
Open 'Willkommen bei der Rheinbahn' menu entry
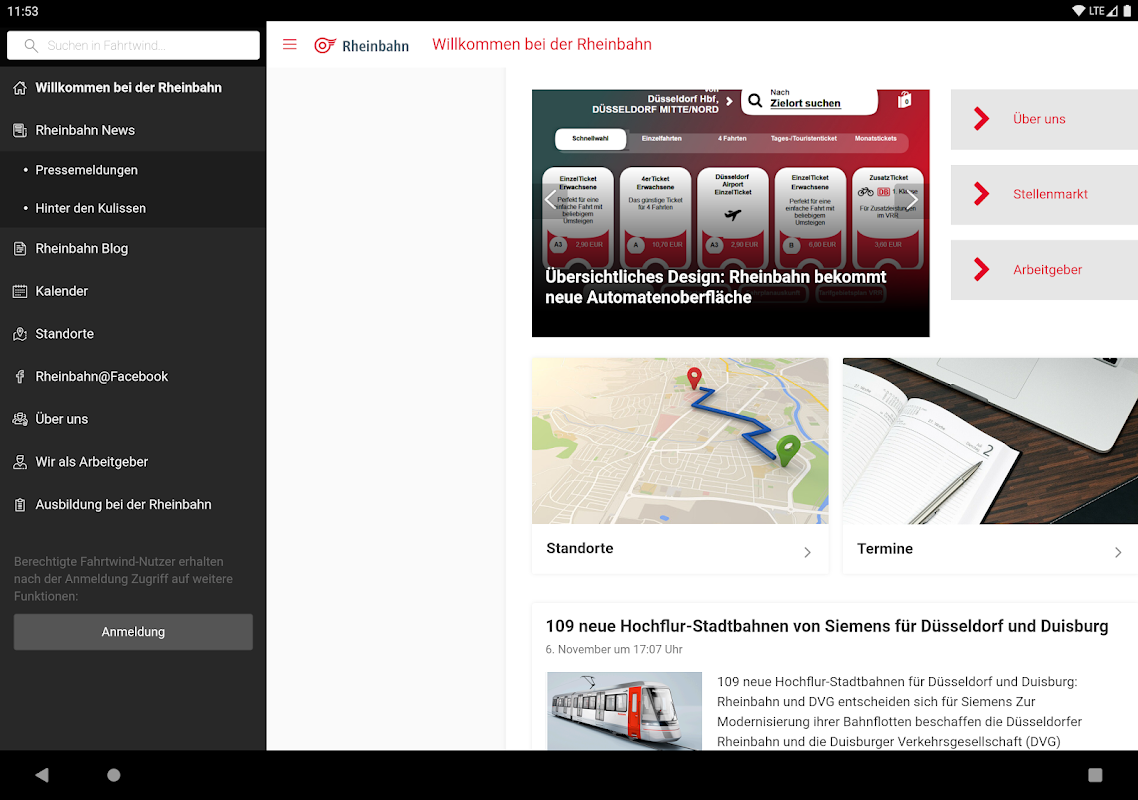coord(133,88)
